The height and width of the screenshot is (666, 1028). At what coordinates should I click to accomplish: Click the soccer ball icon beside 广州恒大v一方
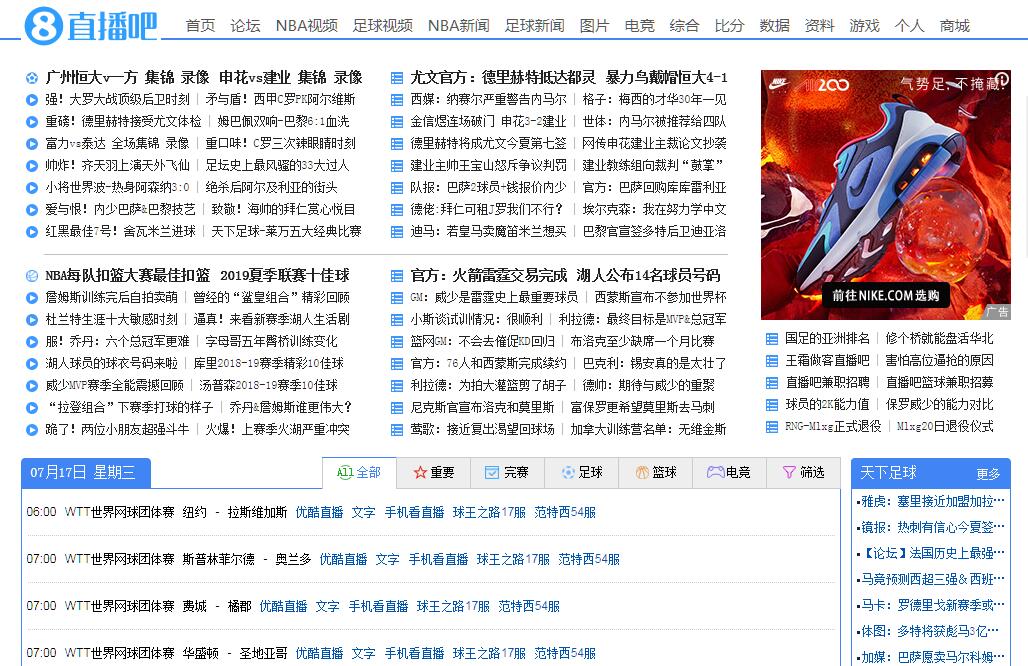click(x=33, y=78)
